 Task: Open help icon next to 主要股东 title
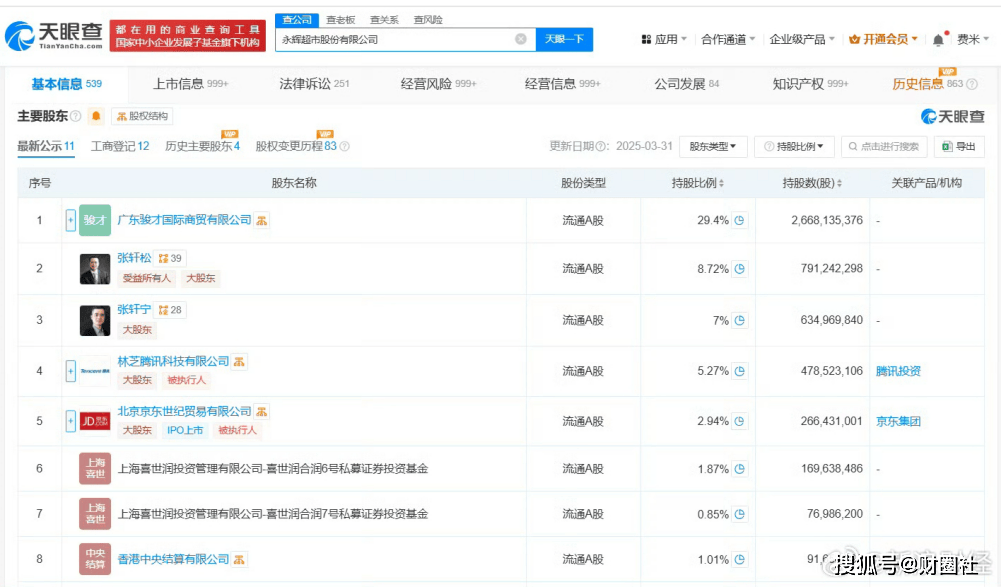coord(75,116)
